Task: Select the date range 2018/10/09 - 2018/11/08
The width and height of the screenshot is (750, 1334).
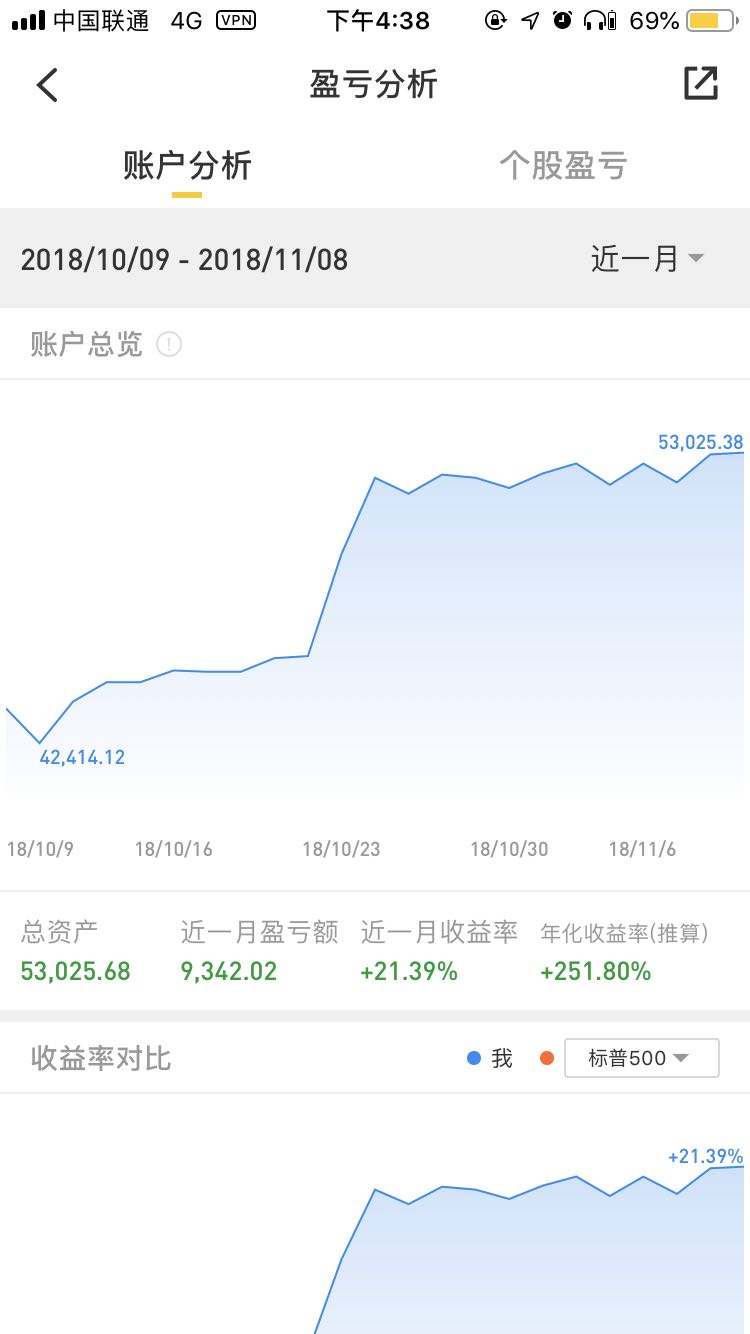Action: pyautogui.click(x=184, y=260)
